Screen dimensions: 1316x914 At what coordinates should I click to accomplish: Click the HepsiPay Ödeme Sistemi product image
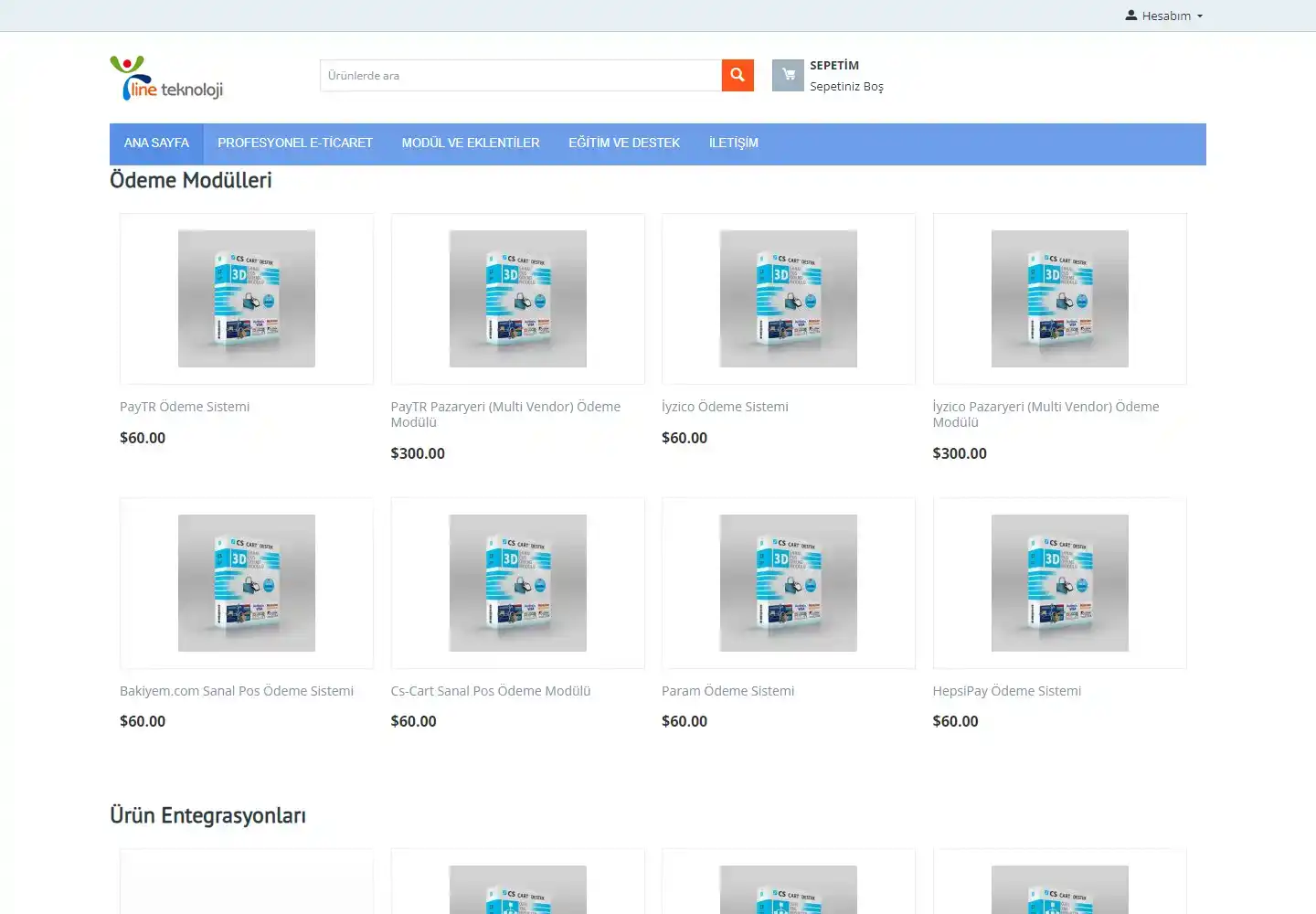pyautogui.click(x=1060, y=583)
